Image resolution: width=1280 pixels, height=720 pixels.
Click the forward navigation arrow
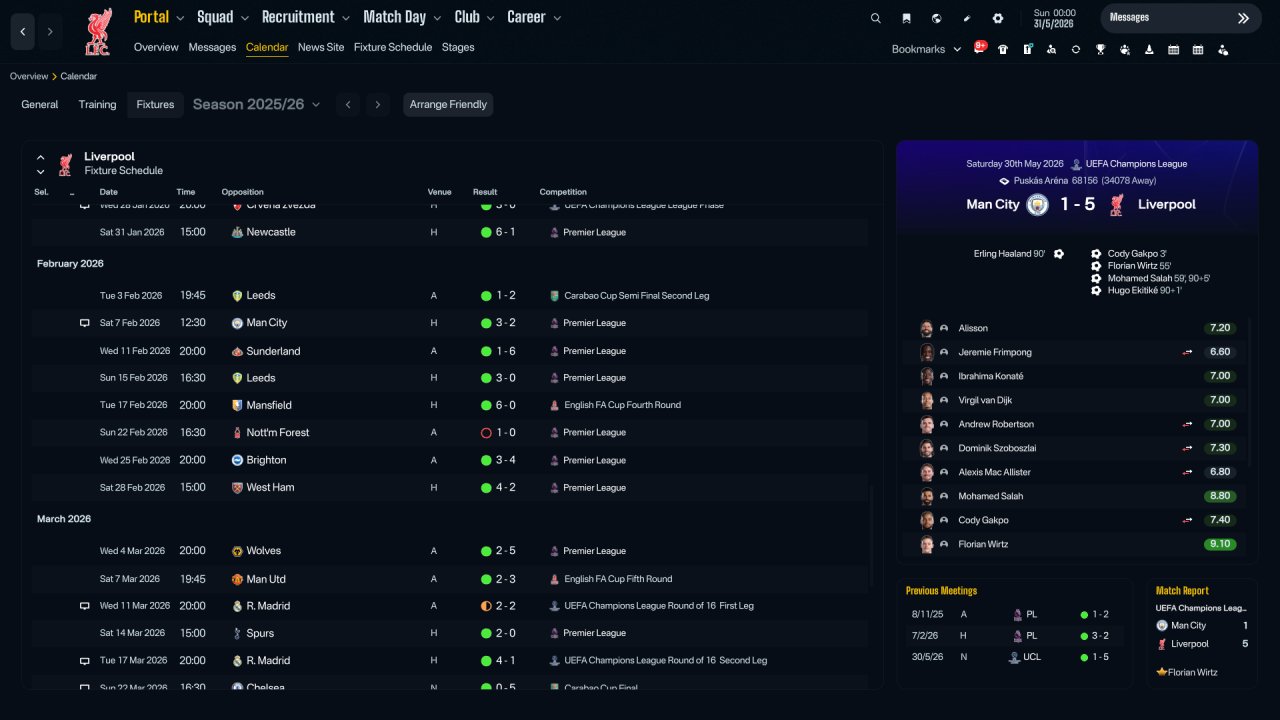tap(50, 32)
